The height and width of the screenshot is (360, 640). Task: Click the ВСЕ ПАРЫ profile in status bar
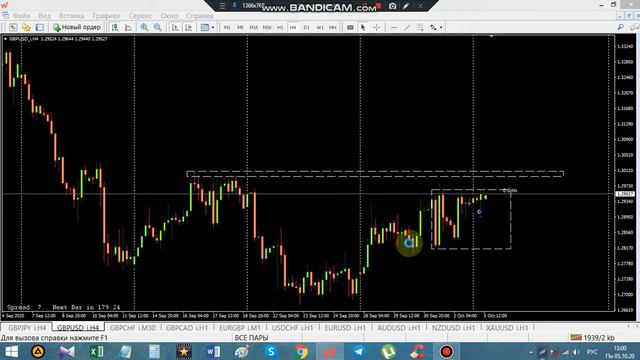point(251,338)
